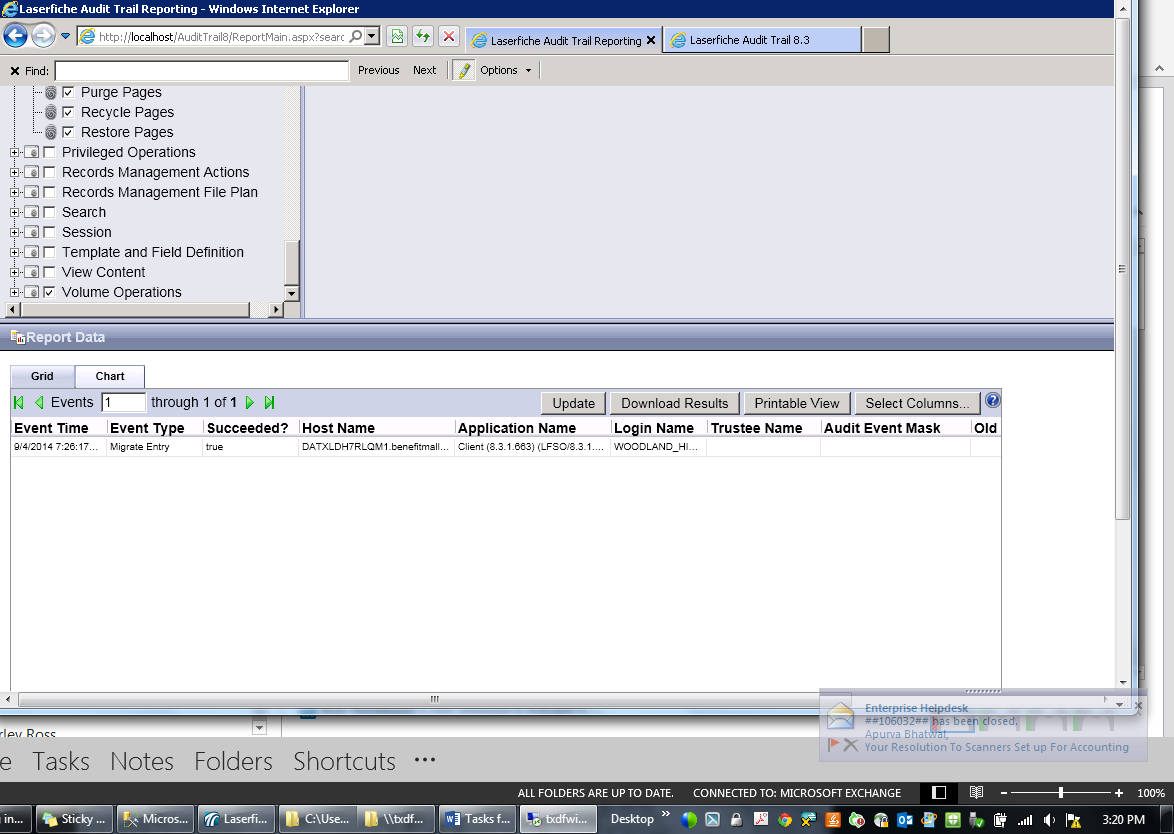Expand the Volume Operations tree node

coord(14,293)
